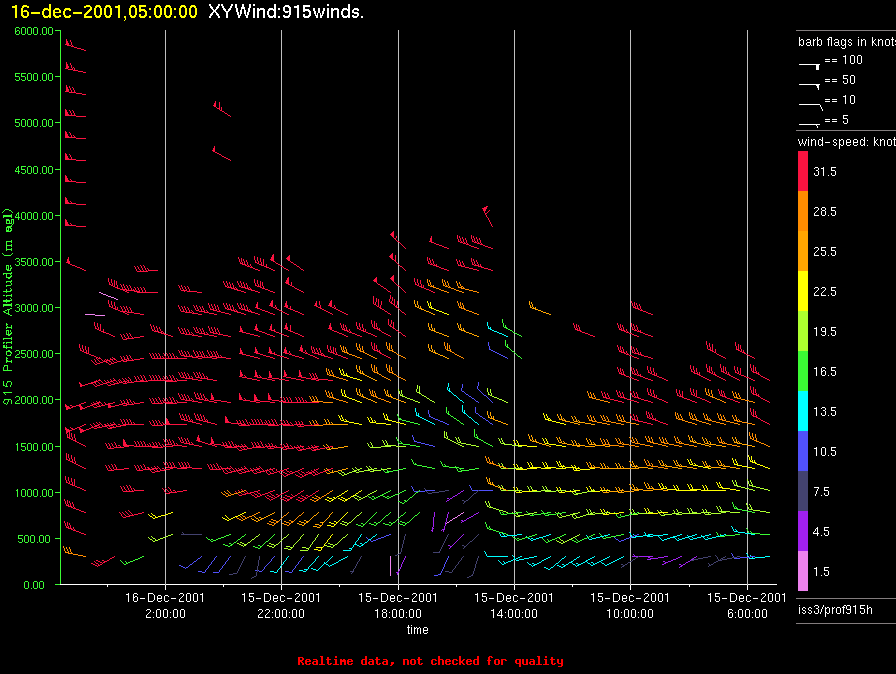Select the green 16.5 knots color band
The width and height of the screenshot is (896, 674).
[803, 371]
